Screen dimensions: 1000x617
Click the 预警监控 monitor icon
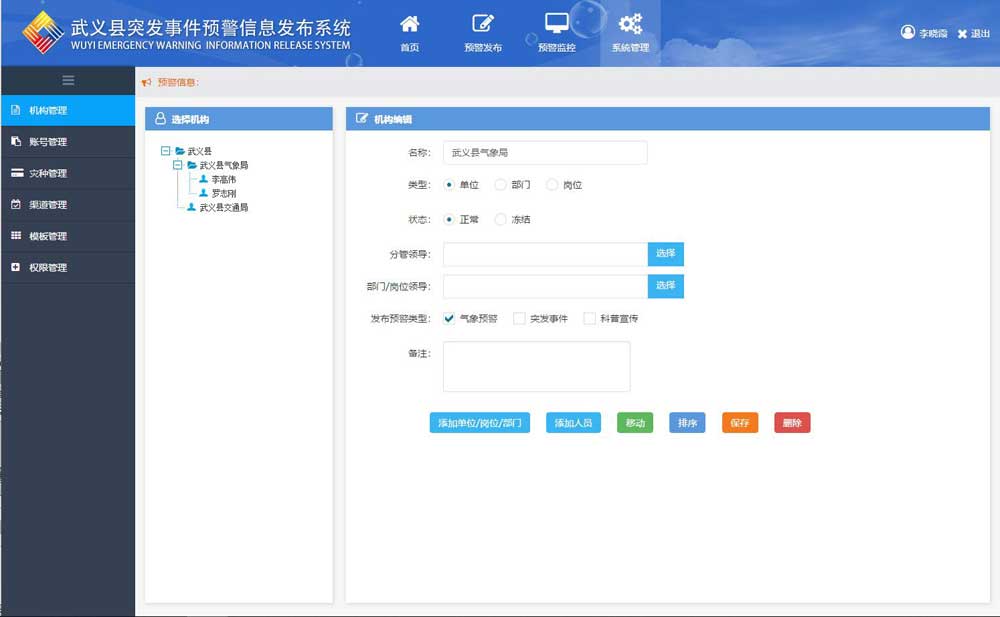tap(557, 24)
